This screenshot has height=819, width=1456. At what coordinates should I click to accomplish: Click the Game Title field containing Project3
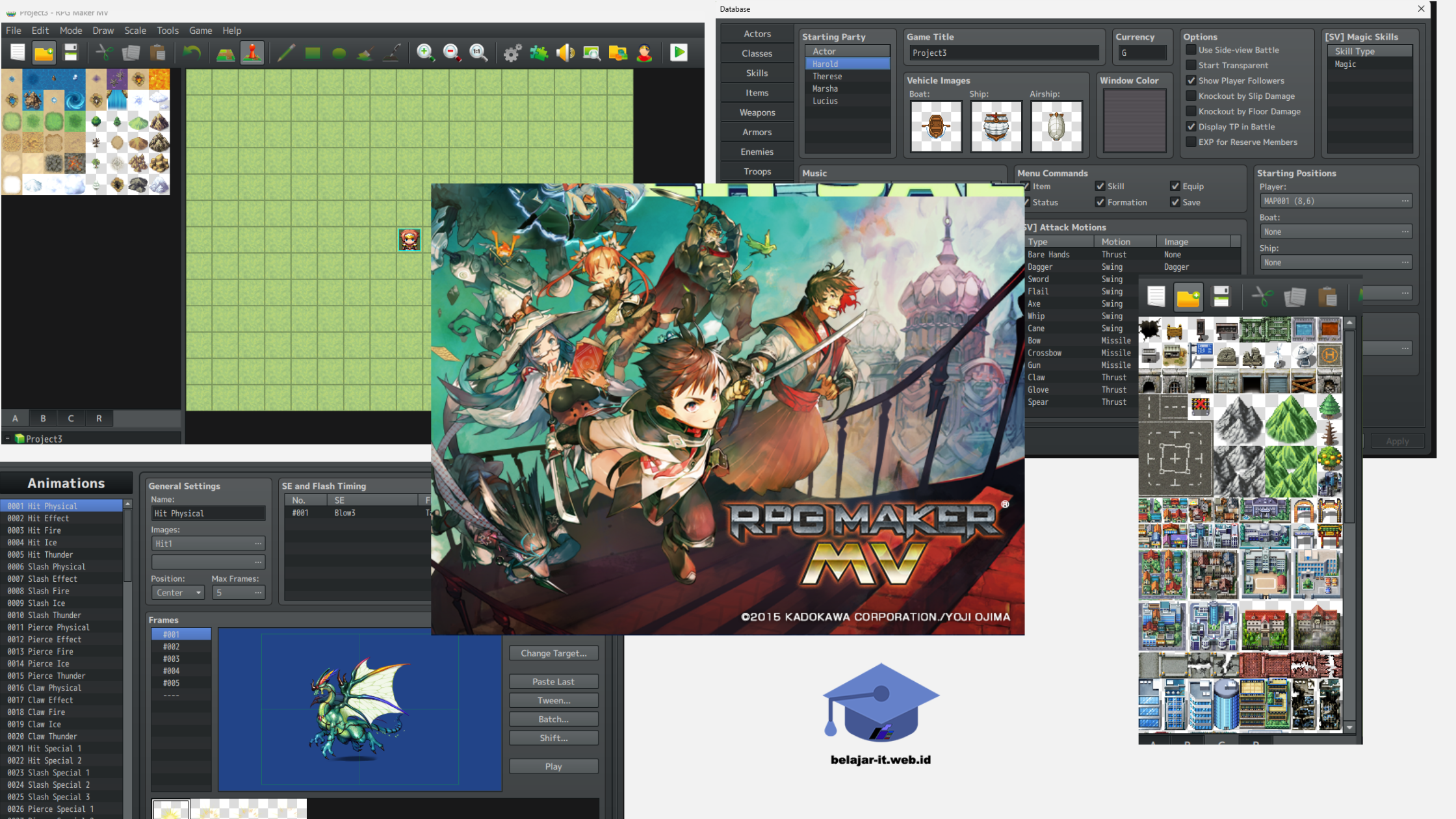click(1004, 53)
